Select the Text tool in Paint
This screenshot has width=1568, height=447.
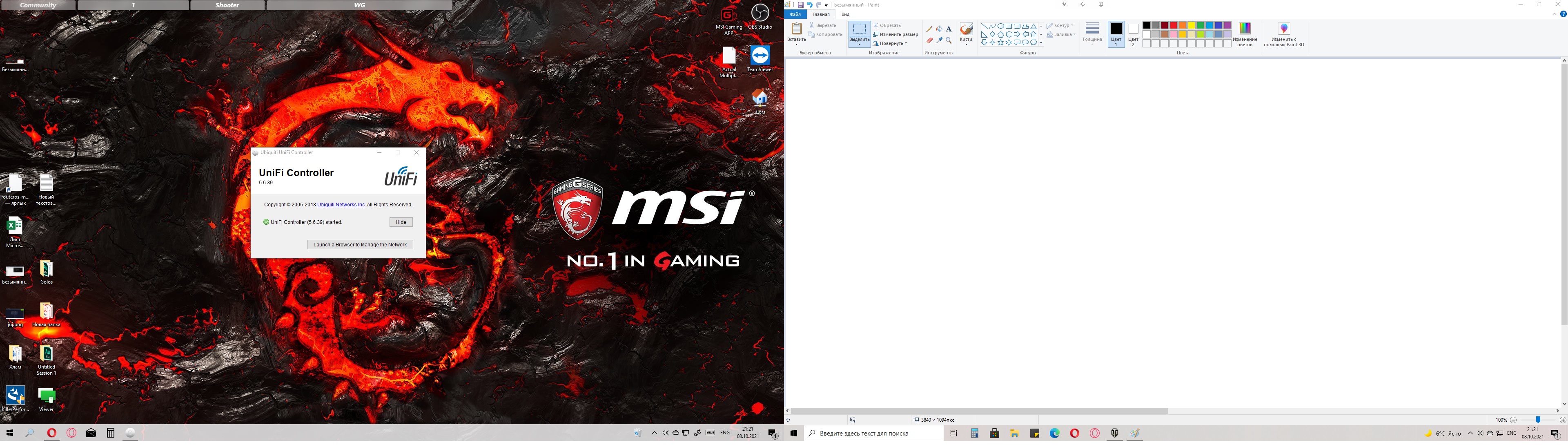(949, 29)
